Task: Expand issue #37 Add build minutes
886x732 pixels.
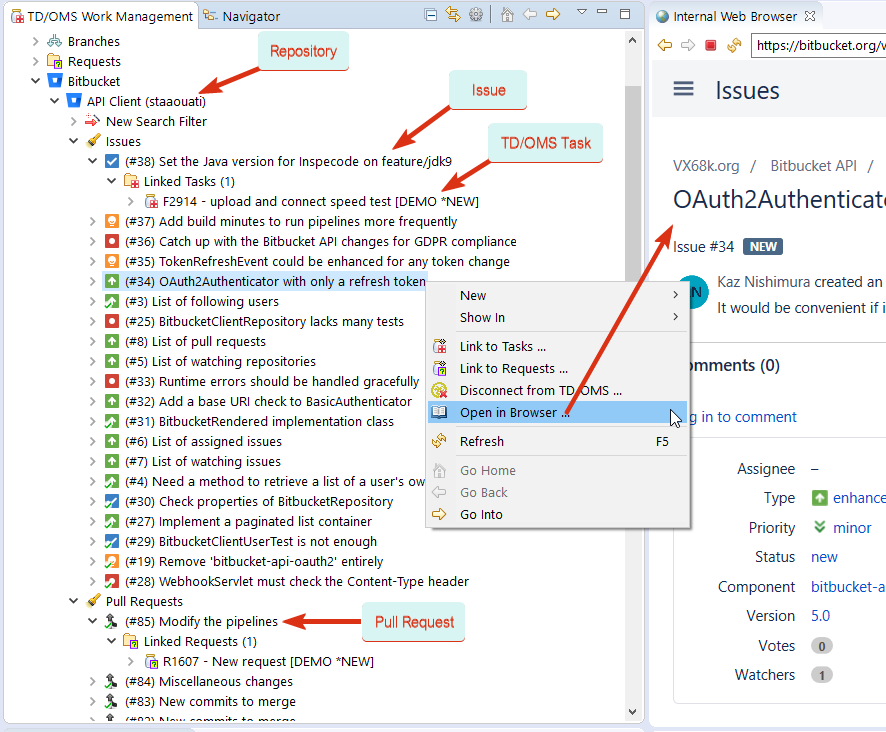Action: [x=93, y=221]
